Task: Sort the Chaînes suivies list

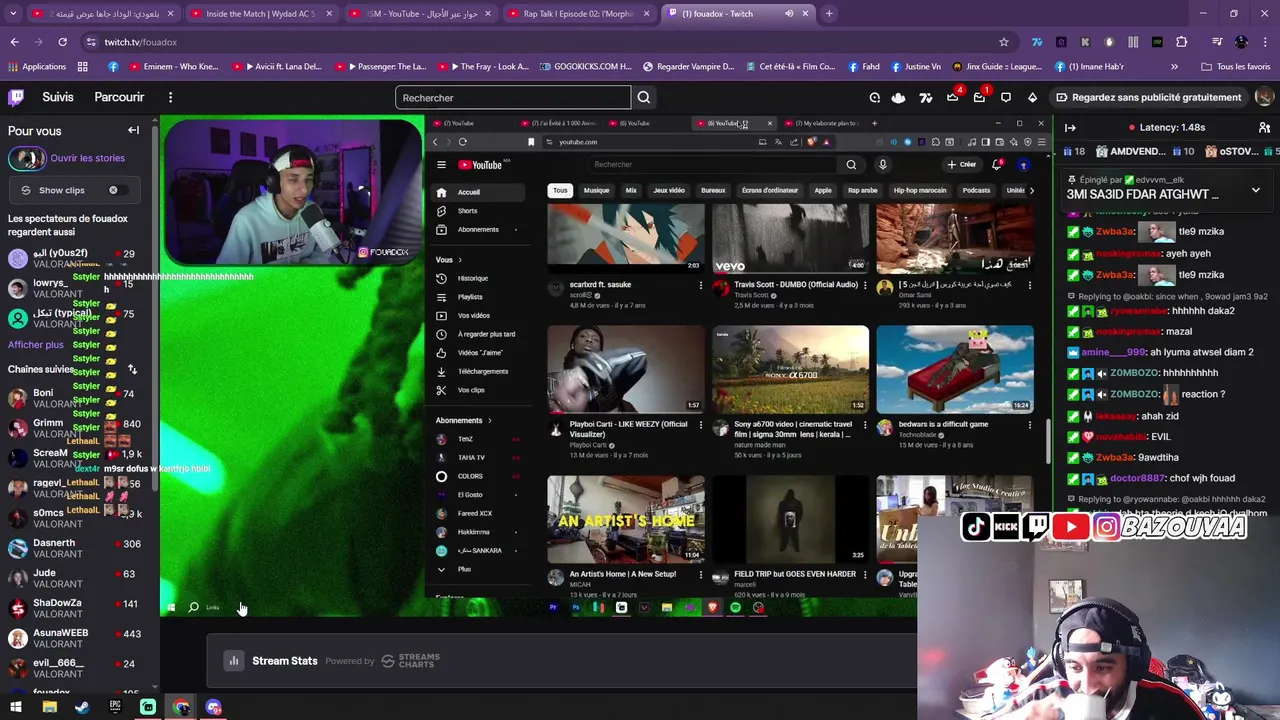Action: pos(132,369)
